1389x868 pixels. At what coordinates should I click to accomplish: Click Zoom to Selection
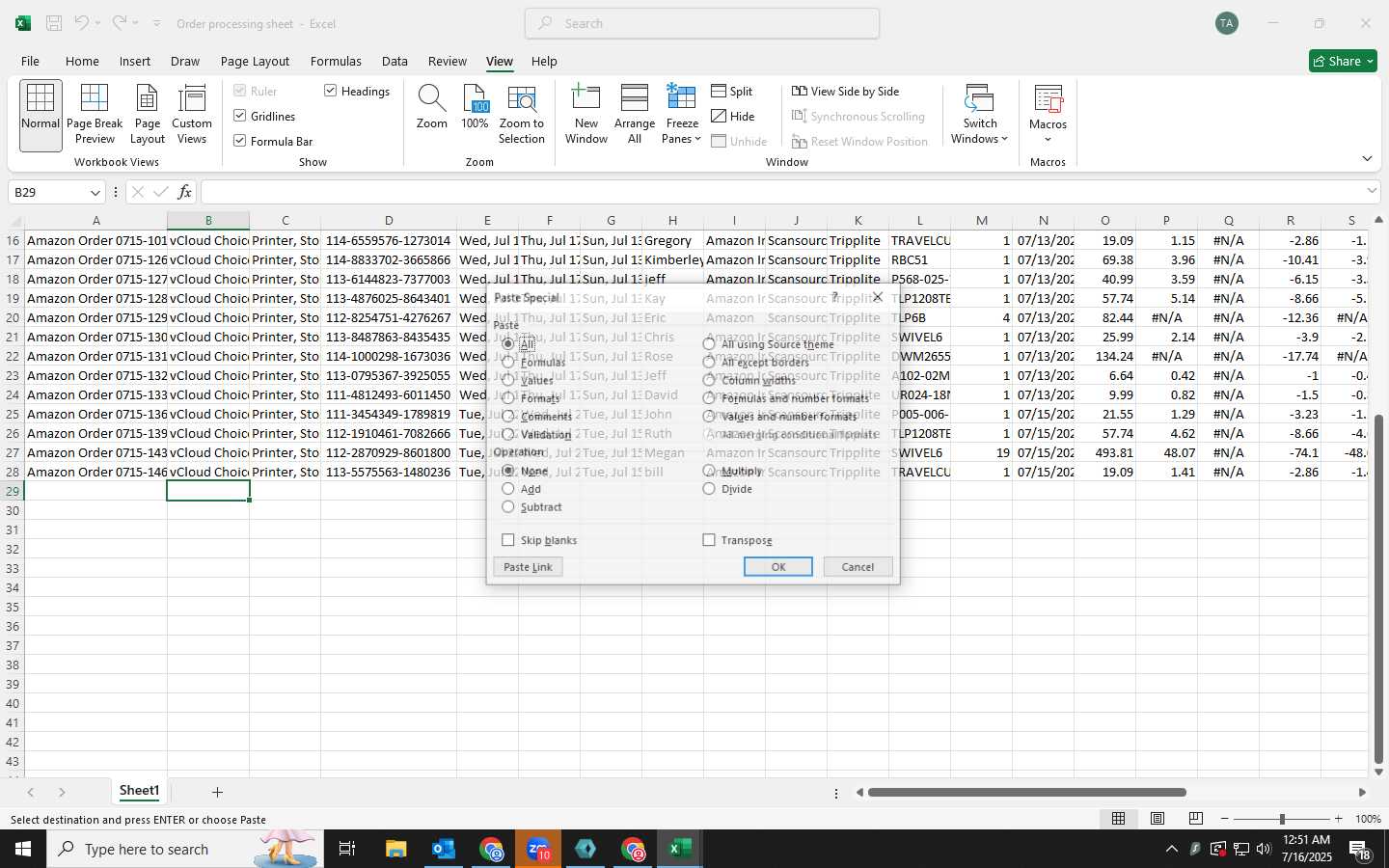[x=522, y=115]
